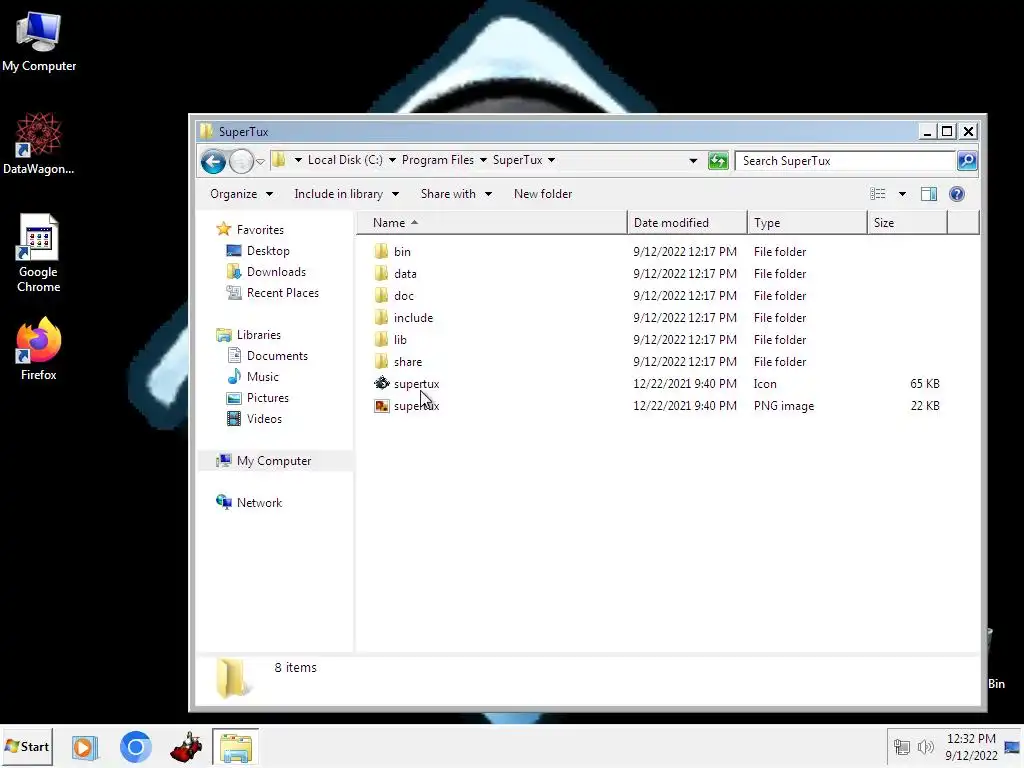Screen dimensions: 1024x768
Task: Expand the arrow after SuperTux breadcrumb
Action: (x=552, y=160)
